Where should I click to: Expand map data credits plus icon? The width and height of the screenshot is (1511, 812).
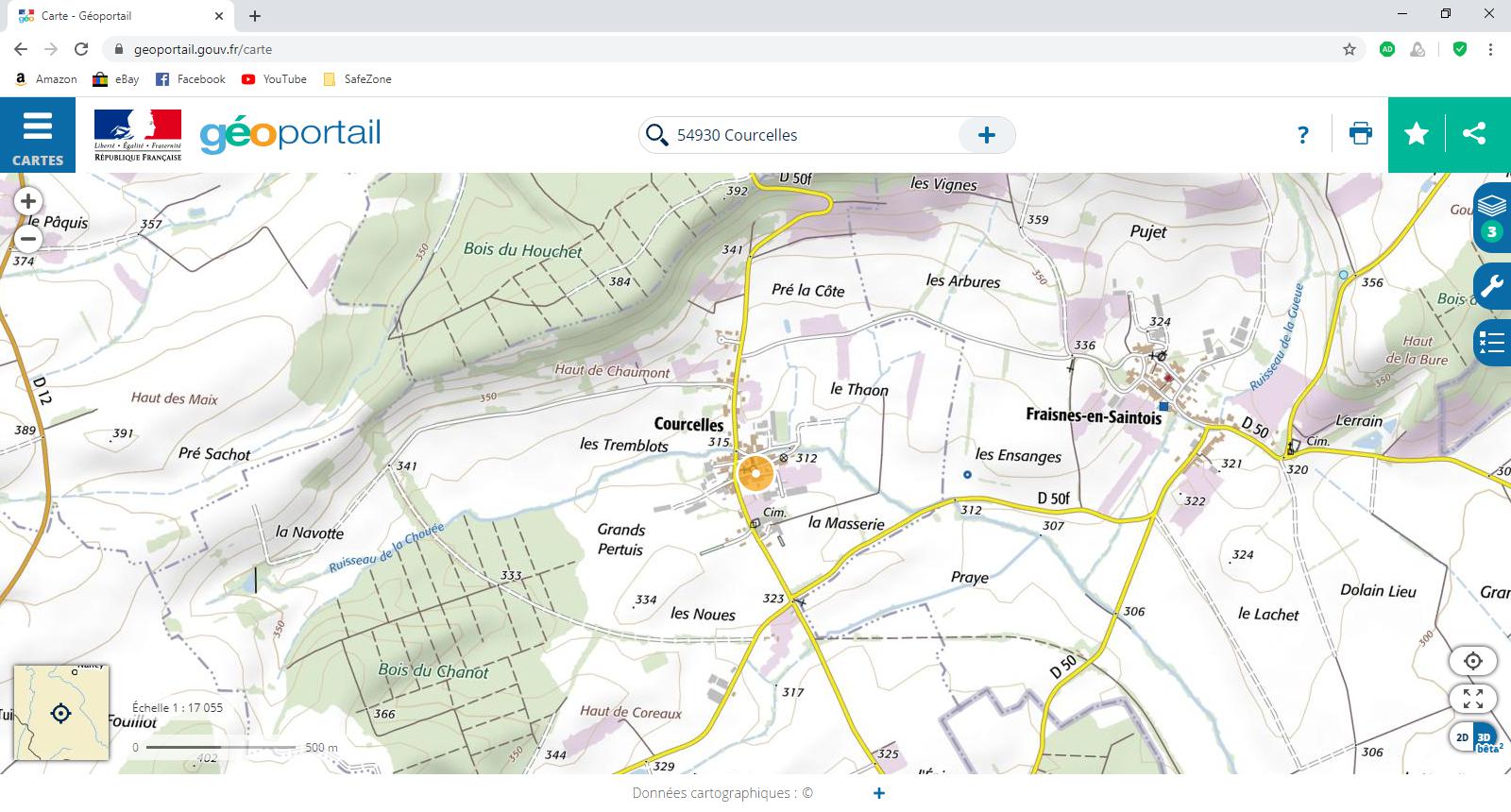tap(879, 793)
